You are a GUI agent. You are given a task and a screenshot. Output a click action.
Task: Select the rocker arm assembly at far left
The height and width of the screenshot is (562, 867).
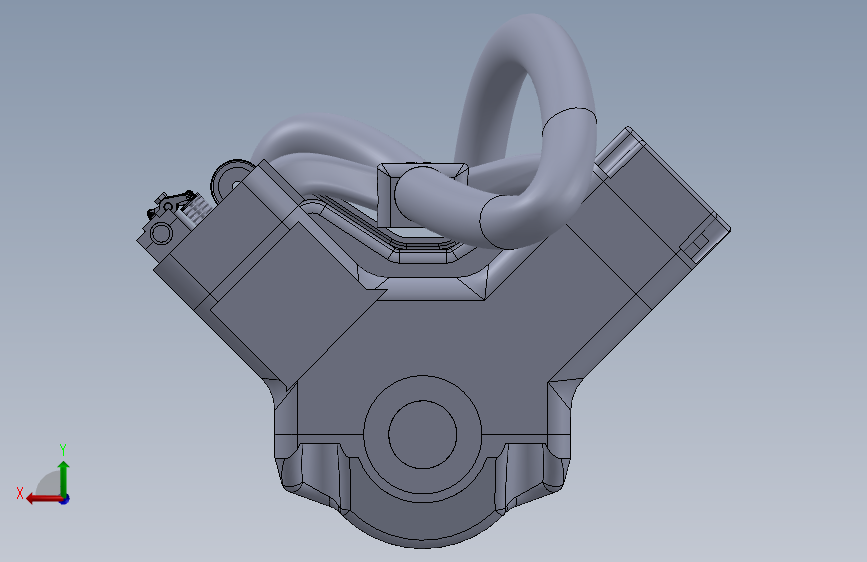(x=173, y=207)
